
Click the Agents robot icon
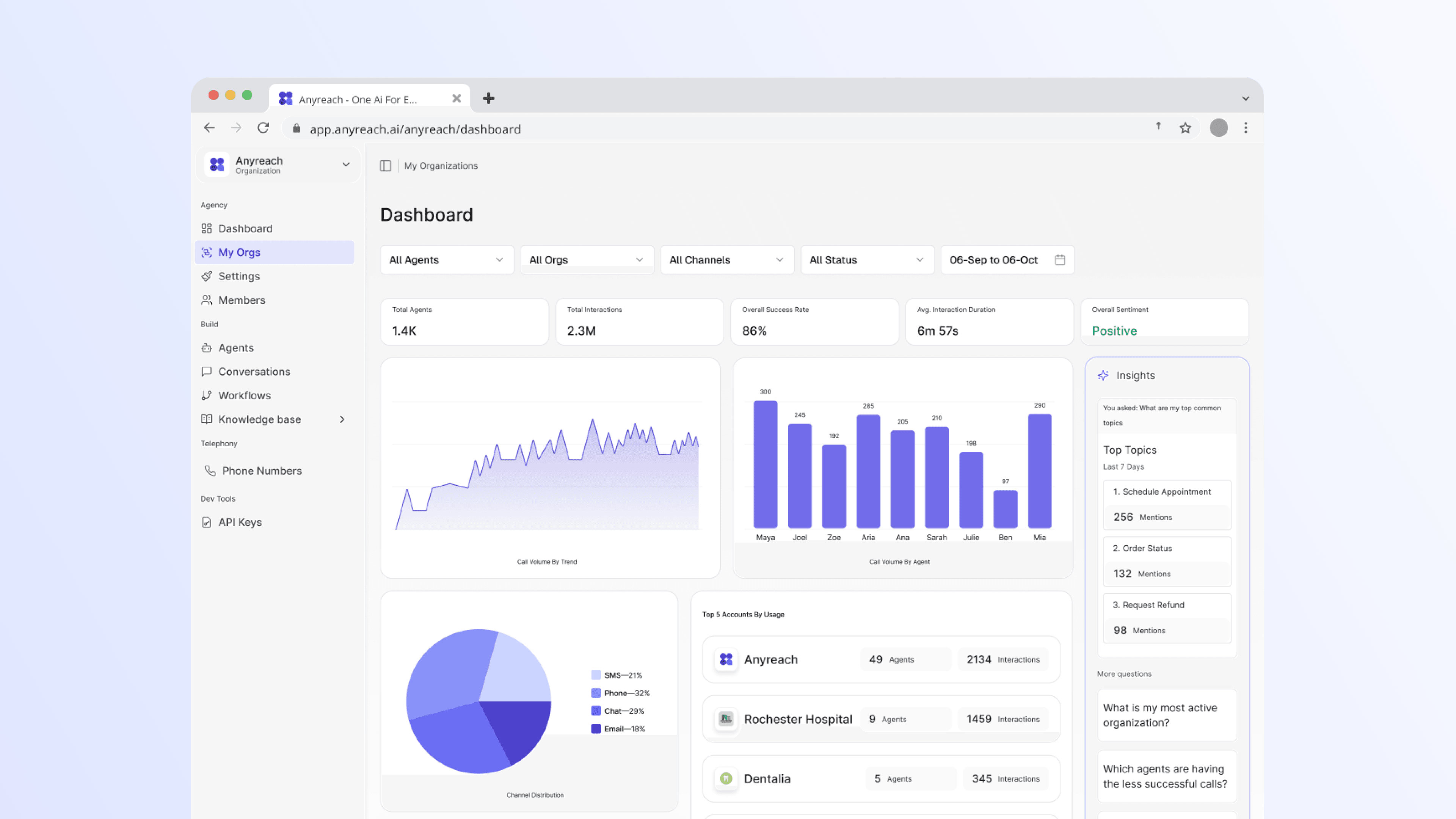[x=207, y=348]
